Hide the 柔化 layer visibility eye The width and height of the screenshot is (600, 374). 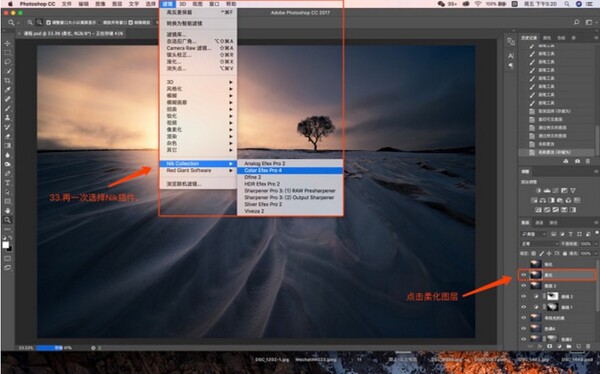coord(523,275)
